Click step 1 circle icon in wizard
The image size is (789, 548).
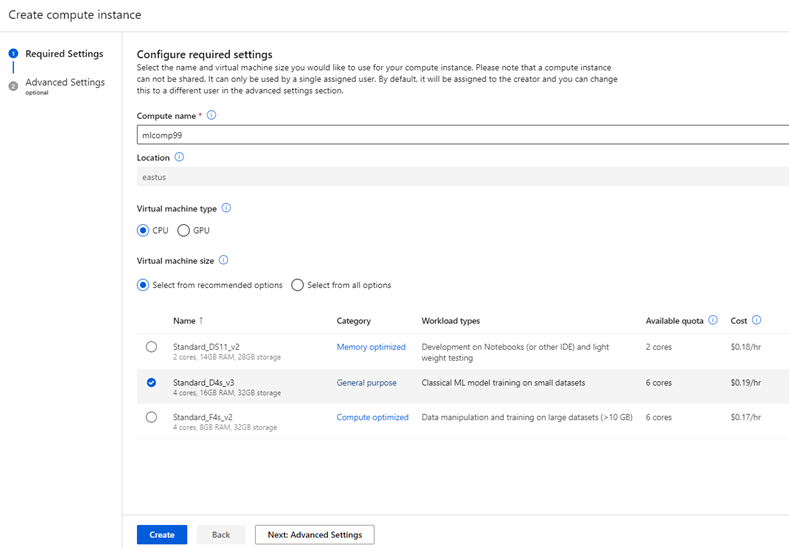click(x=13, y=54)
